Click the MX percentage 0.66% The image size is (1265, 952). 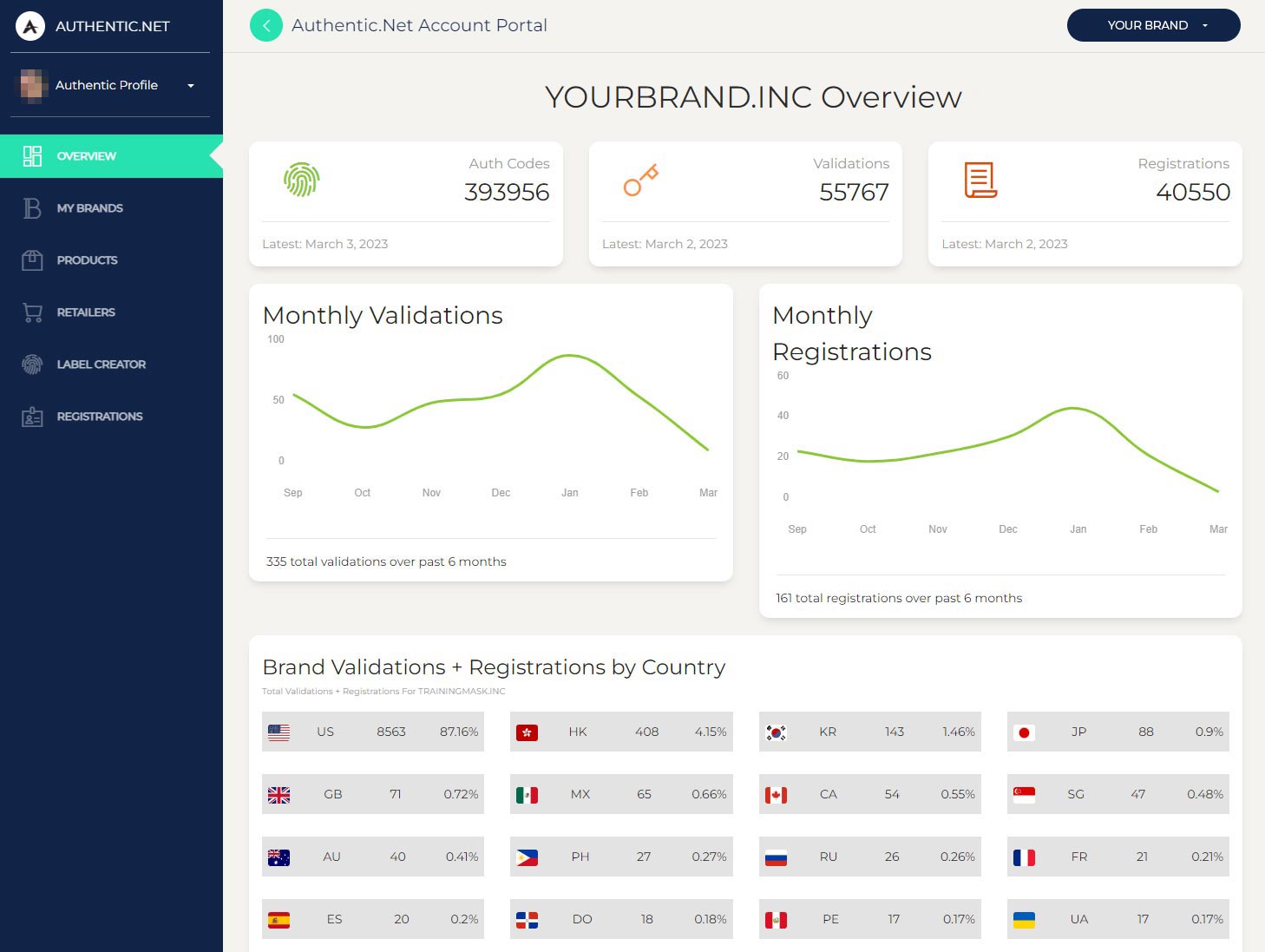709,794
